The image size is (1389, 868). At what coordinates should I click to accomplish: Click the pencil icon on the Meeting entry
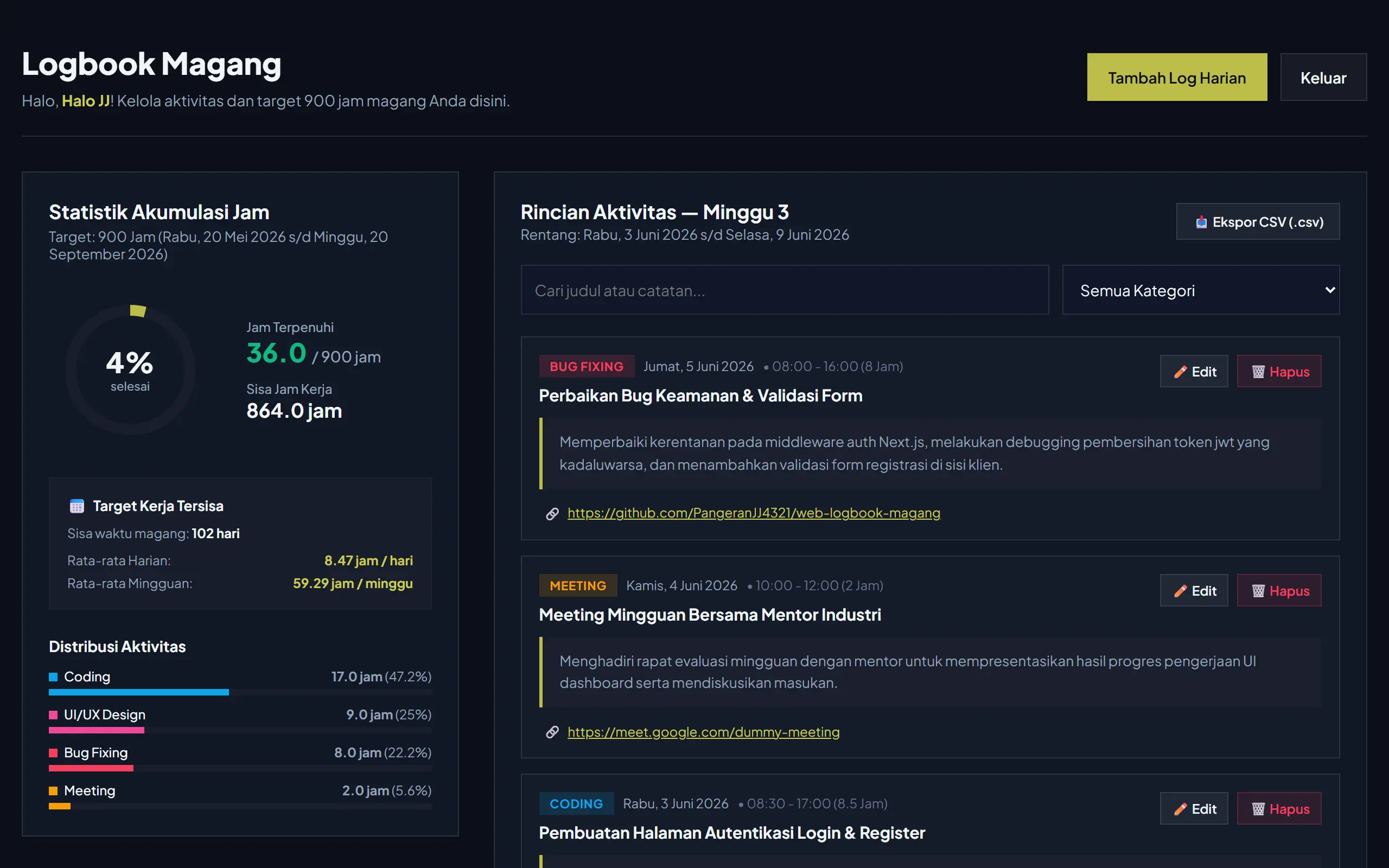point(1180,591)
